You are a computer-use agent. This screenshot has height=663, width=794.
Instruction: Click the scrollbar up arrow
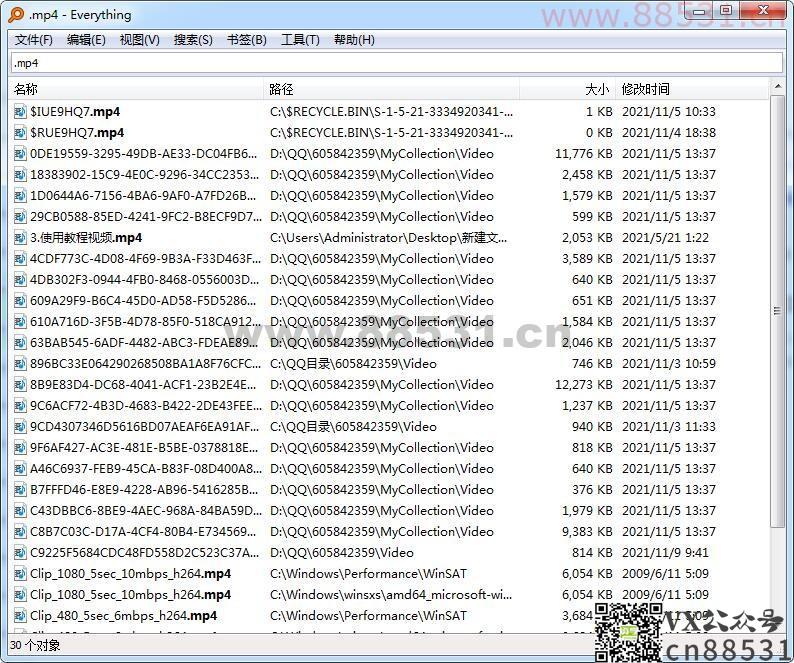pos(777,87)
